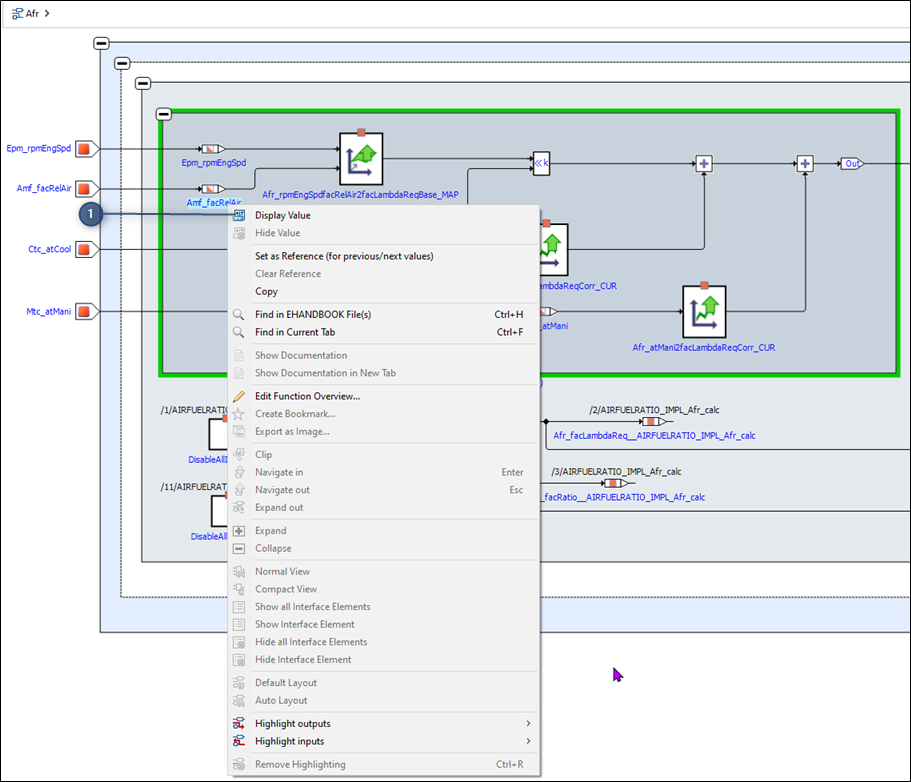Click the Out output port icon

click(851, 163)
